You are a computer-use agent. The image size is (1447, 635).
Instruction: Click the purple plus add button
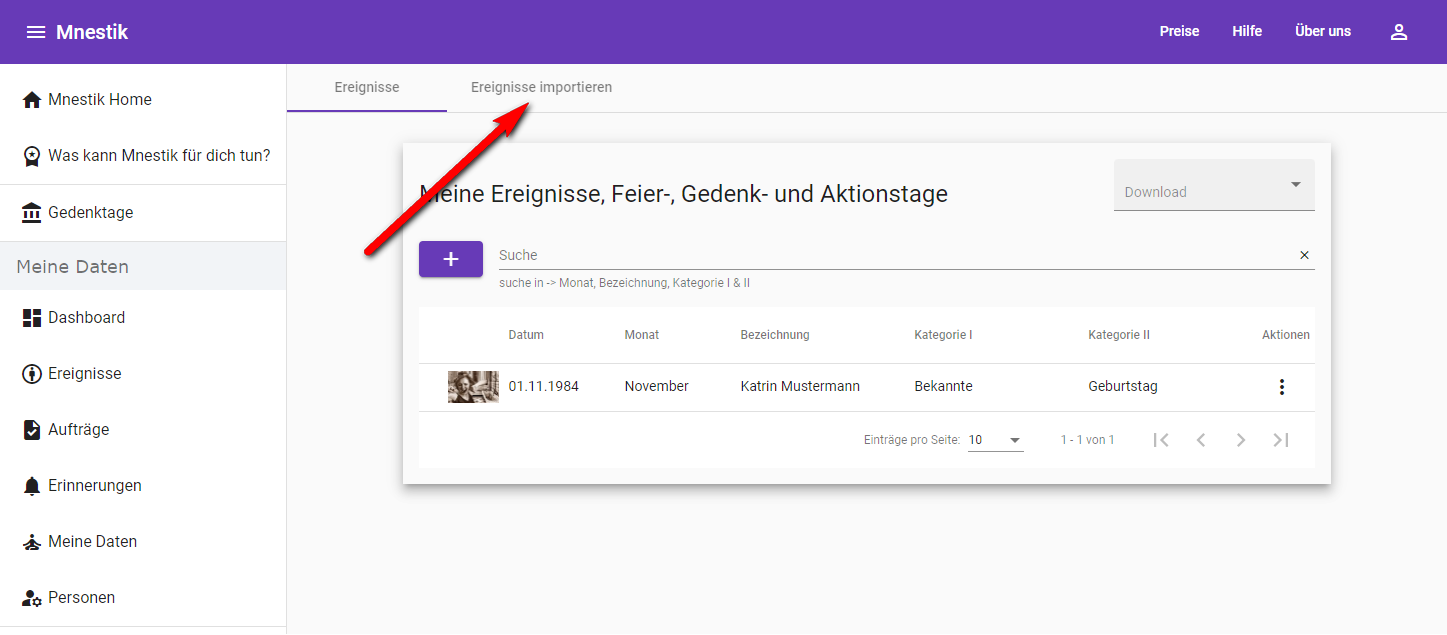tap(451, 259)
